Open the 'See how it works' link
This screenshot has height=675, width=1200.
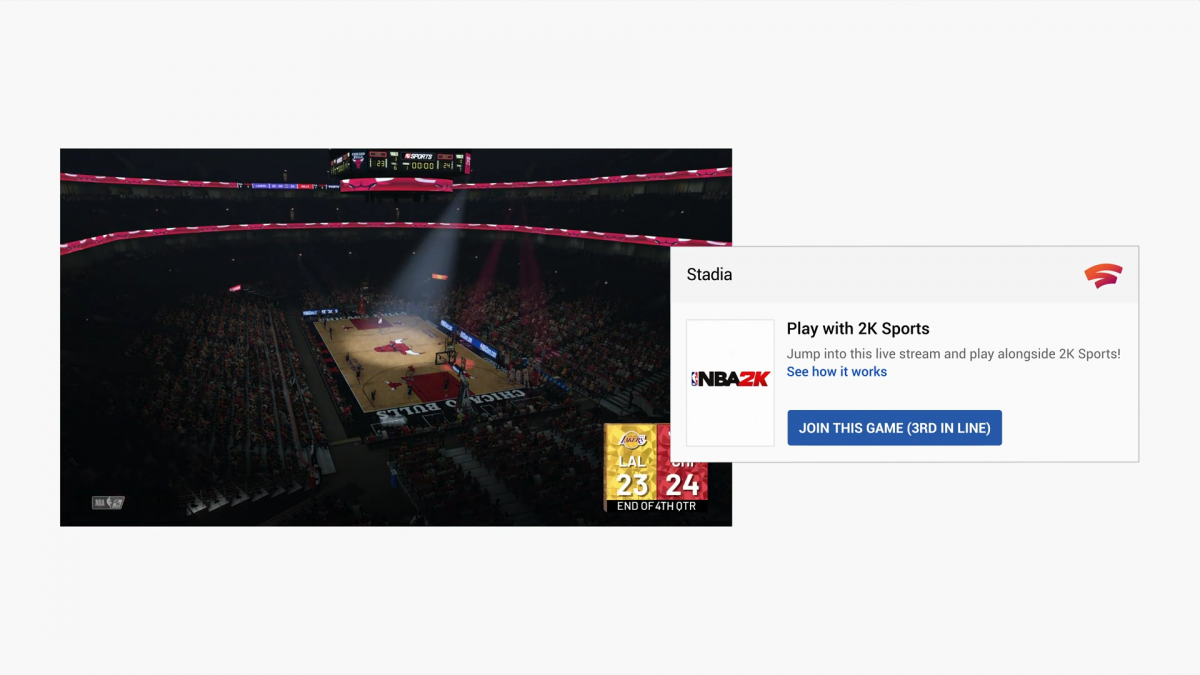click(x=836, y=372)
